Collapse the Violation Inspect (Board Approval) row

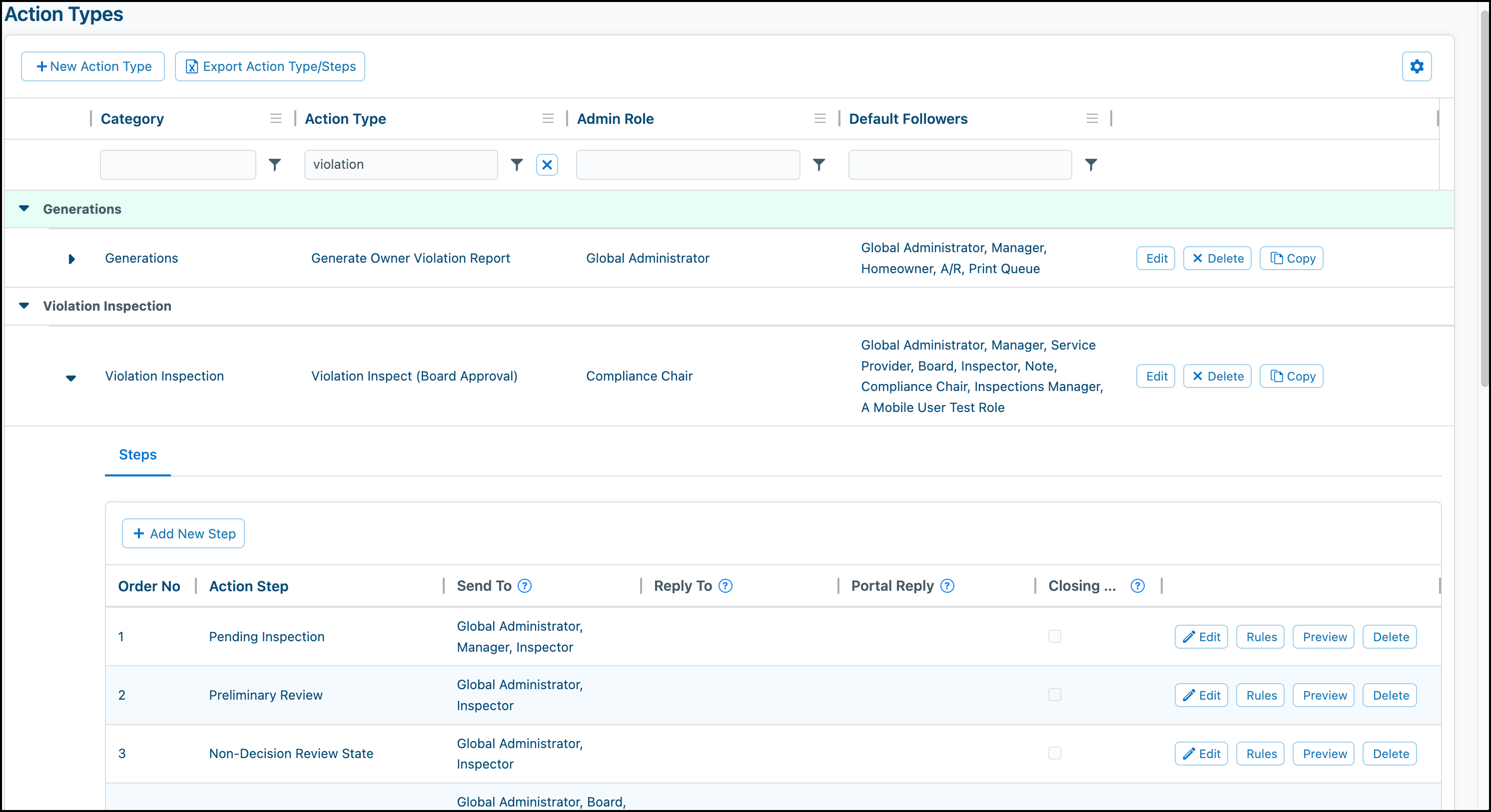(x=70, y=378)
